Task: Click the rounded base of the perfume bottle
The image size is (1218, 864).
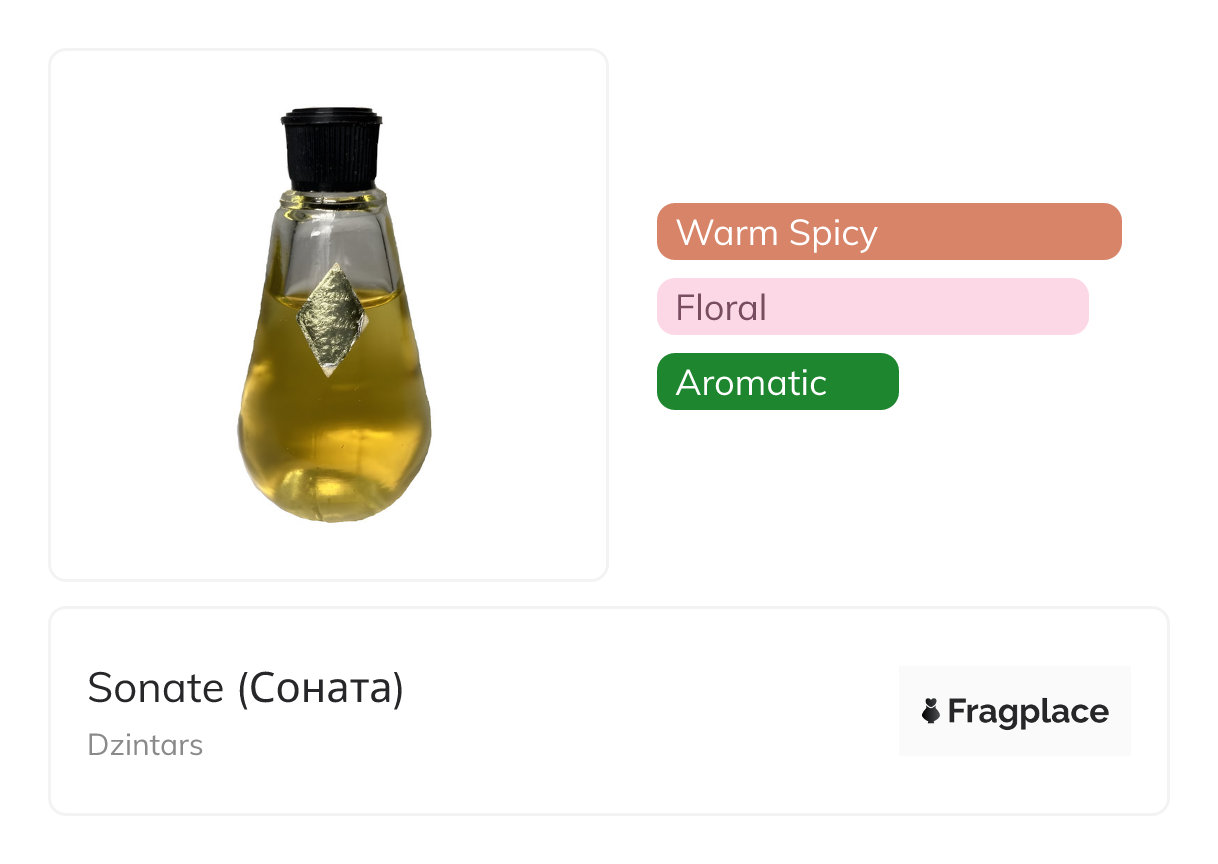Action: tap(334, 490)
